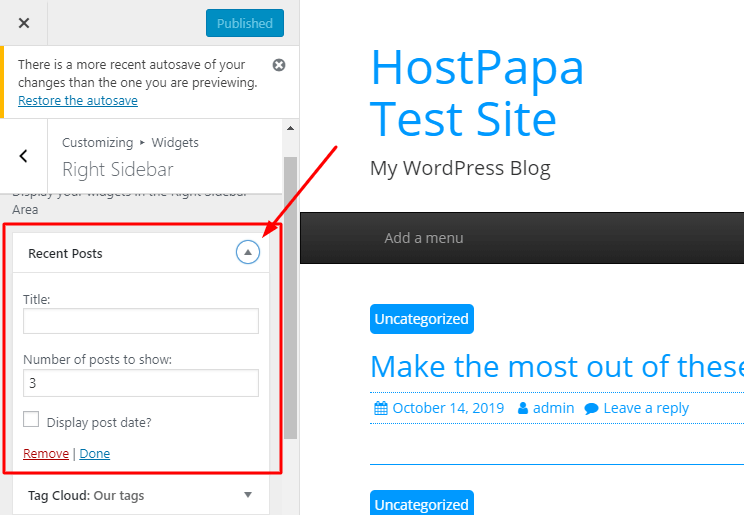Click the October 14, 2019 date link
Image resolution: width=744 pixels, height=515 pixels.
(x=448, y=408)
